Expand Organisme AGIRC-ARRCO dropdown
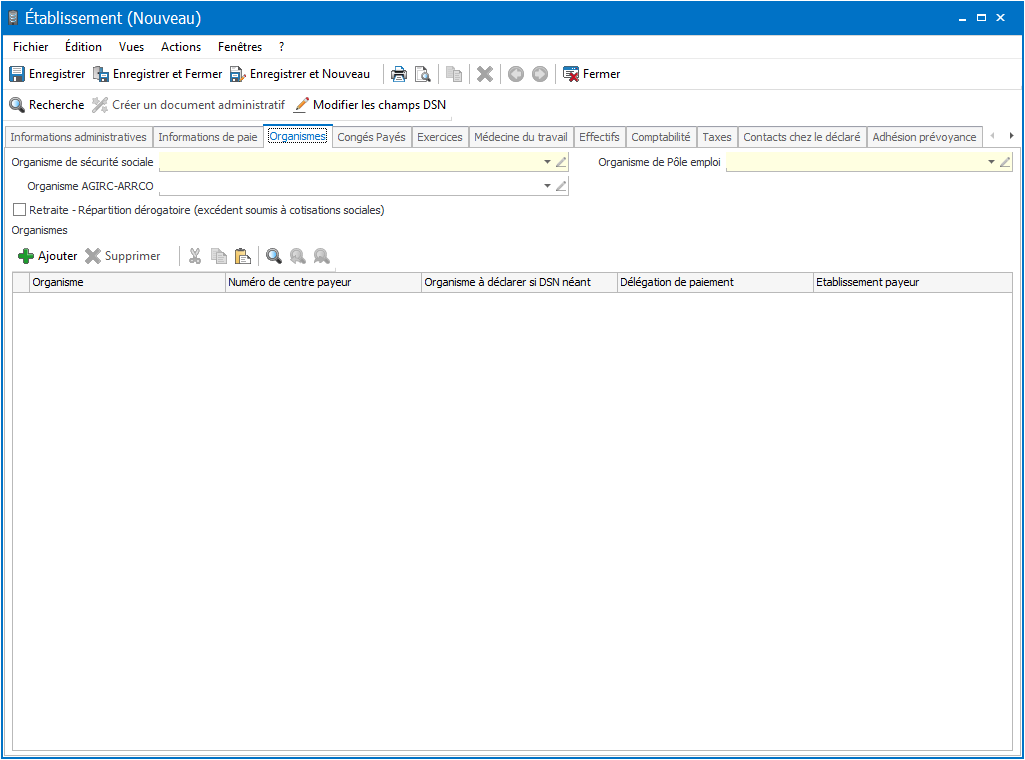Screen dimensions: 1025x760 (547, 186)
